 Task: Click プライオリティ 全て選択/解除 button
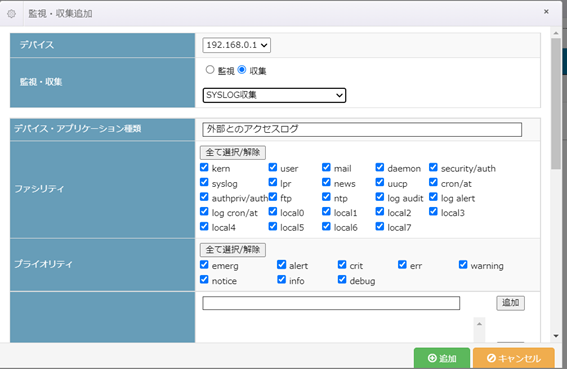(x=233, y=250)
